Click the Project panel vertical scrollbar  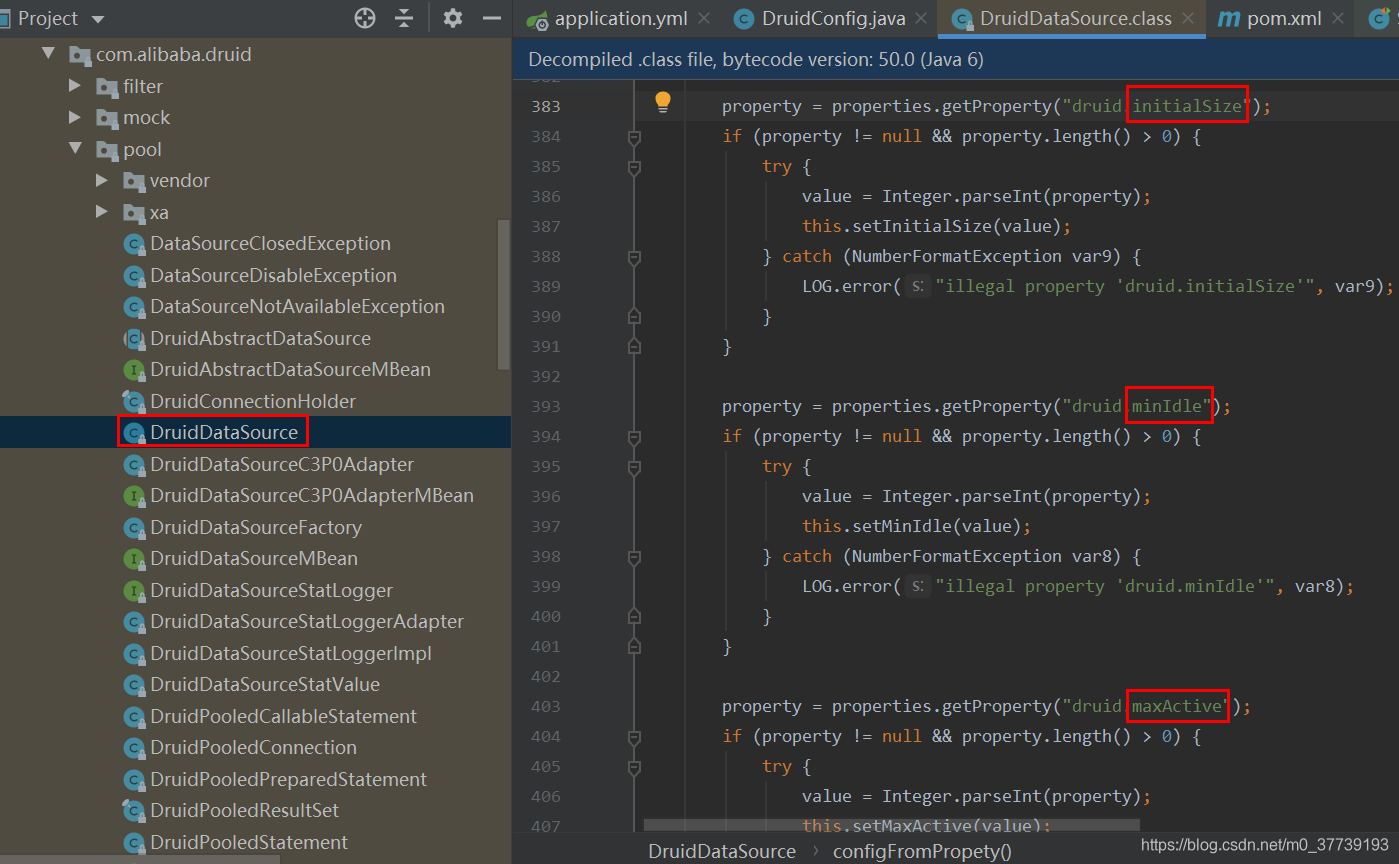click(504, 294)
